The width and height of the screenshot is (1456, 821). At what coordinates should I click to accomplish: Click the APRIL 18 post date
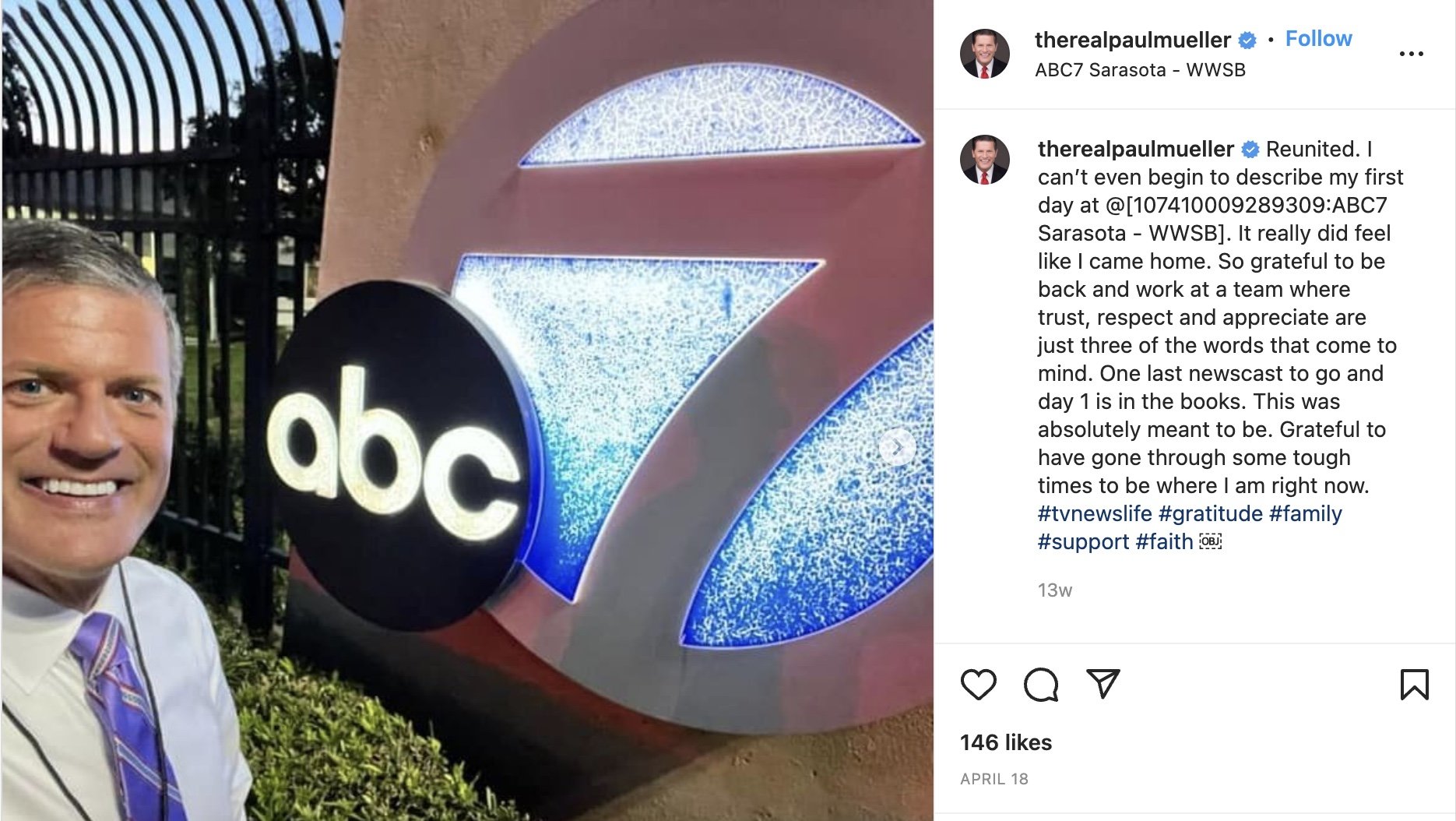point(994,779)
